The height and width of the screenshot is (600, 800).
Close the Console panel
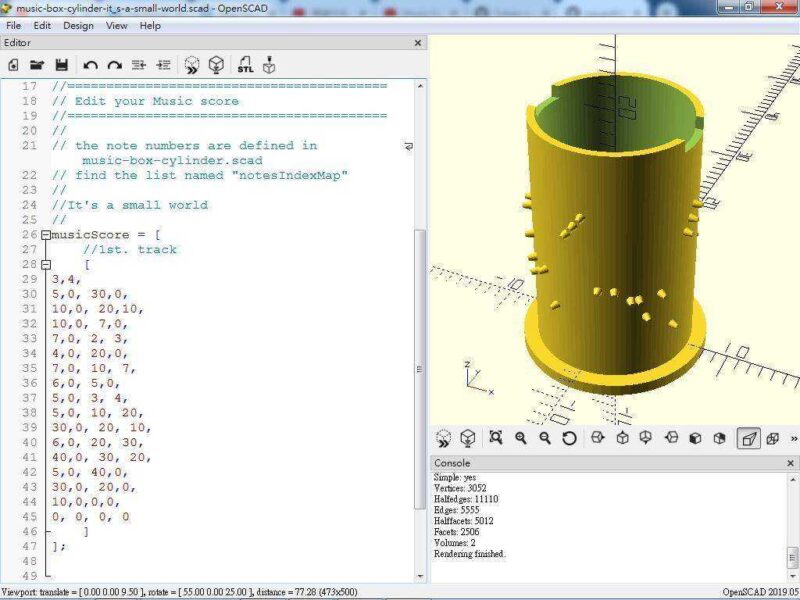coord(791,463)
